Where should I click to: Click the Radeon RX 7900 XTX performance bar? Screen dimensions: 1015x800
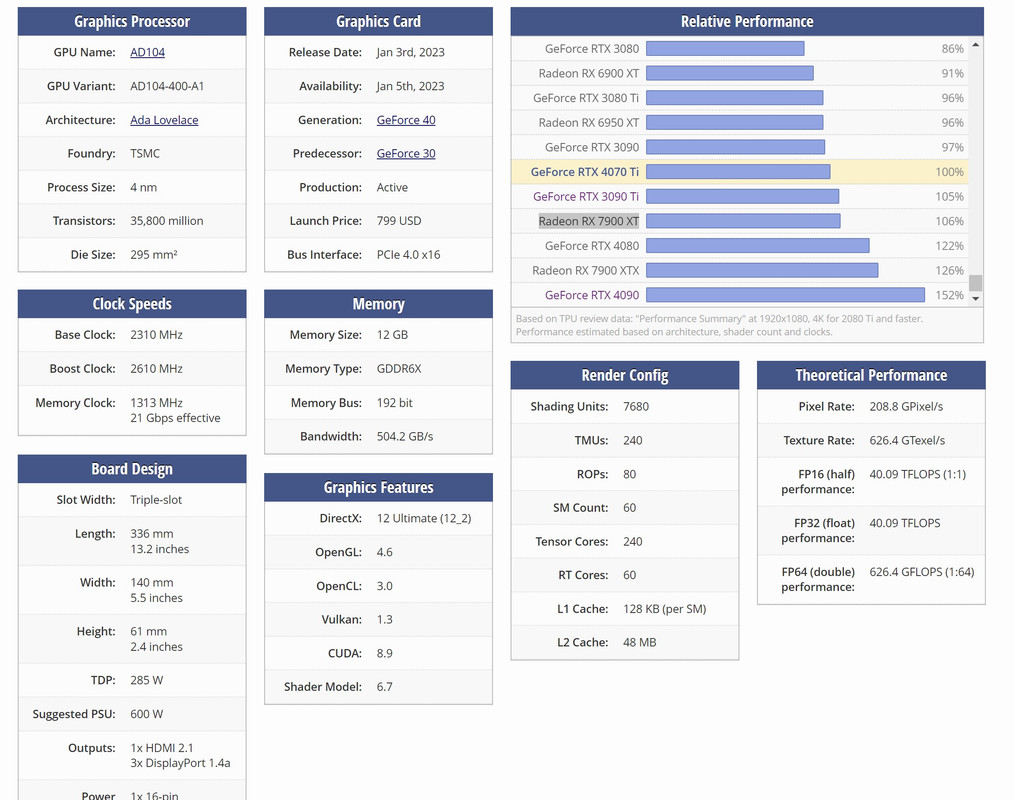click(x=762, y=271)
